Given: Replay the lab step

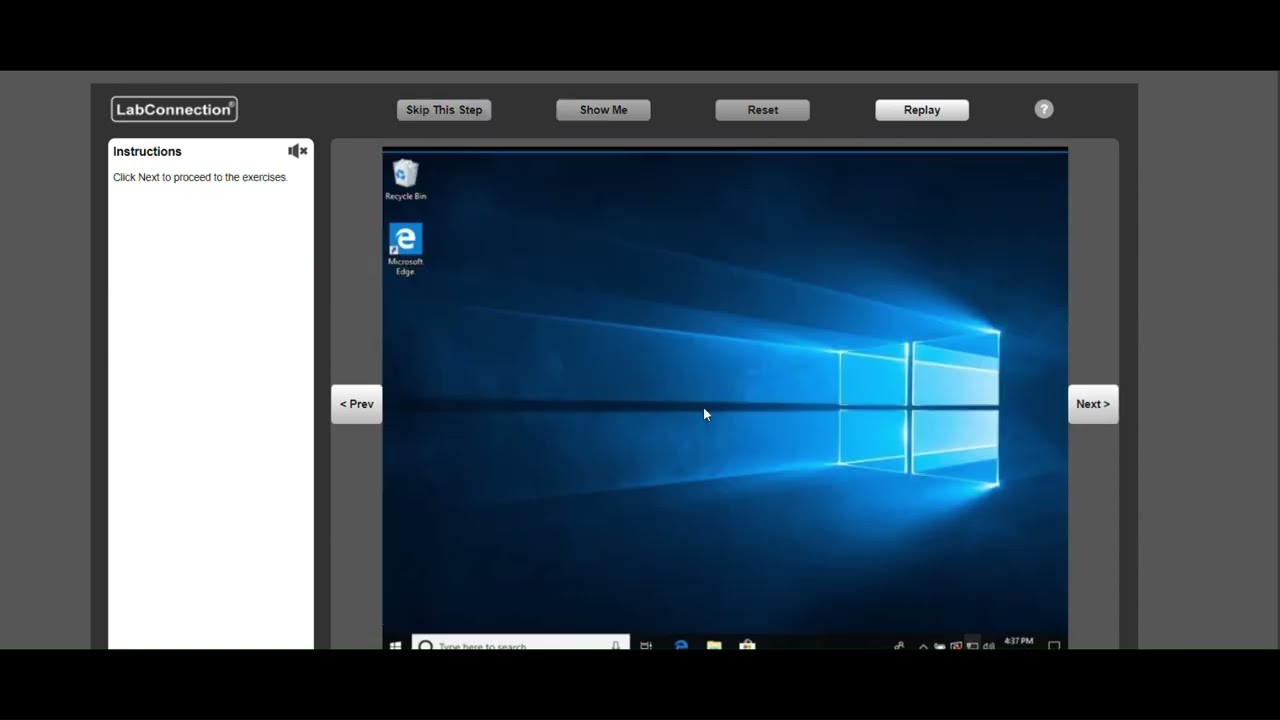Looking at the screenshot, I should tap(922, 110).
